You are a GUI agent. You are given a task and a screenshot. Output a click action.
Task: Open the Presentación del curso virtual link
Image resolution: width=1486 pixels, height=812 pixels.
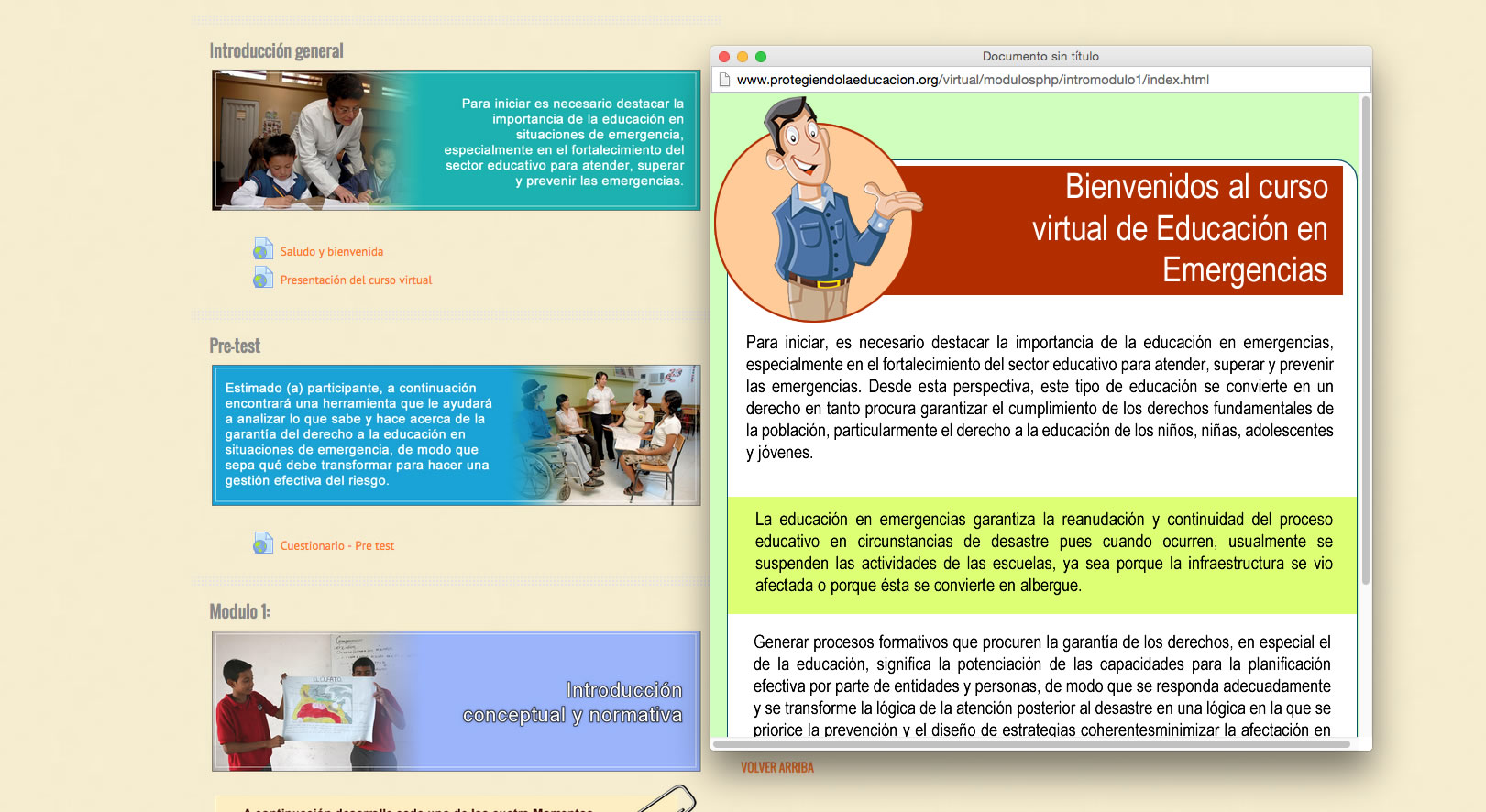pos(356,280)
